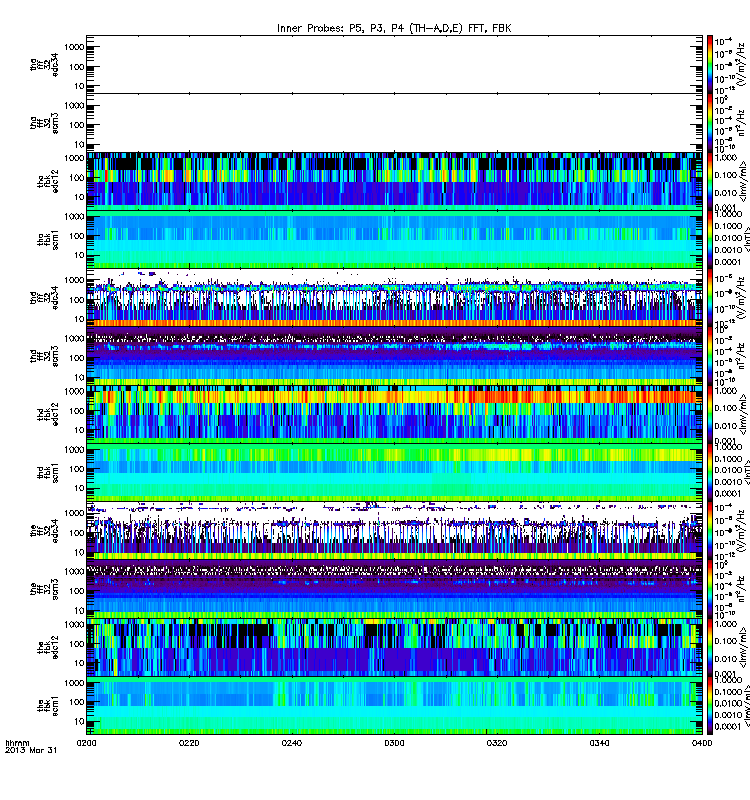Image resolution: width=750 pixels, height=800 pixels.
Task: Click the 'tha fff 32 scm3' y-axis label
Action: coord(44,123)
